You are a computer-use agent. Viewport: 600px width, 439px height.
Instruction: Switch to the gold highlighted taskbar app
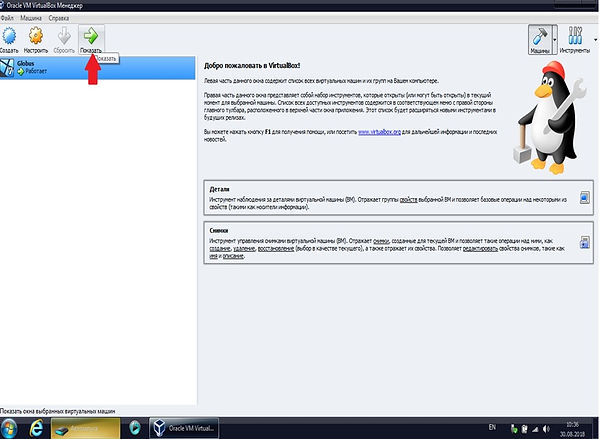(x=85, y=428)
